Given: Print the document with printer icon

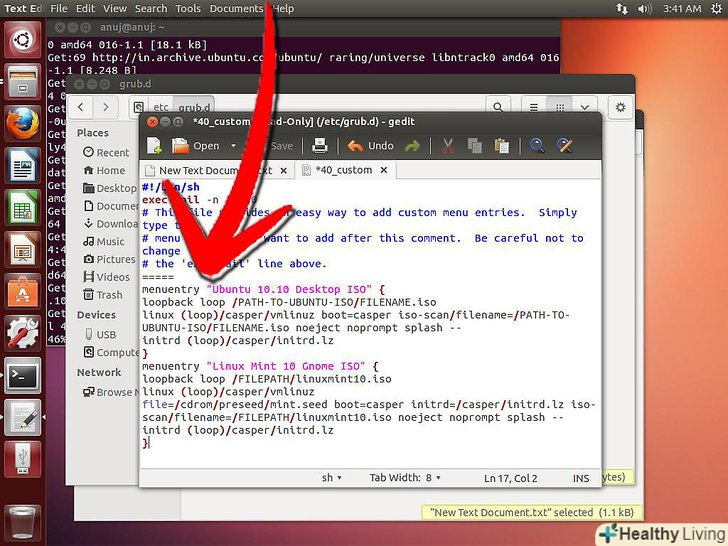Looking at the screenshot, I should coord(319,146).
